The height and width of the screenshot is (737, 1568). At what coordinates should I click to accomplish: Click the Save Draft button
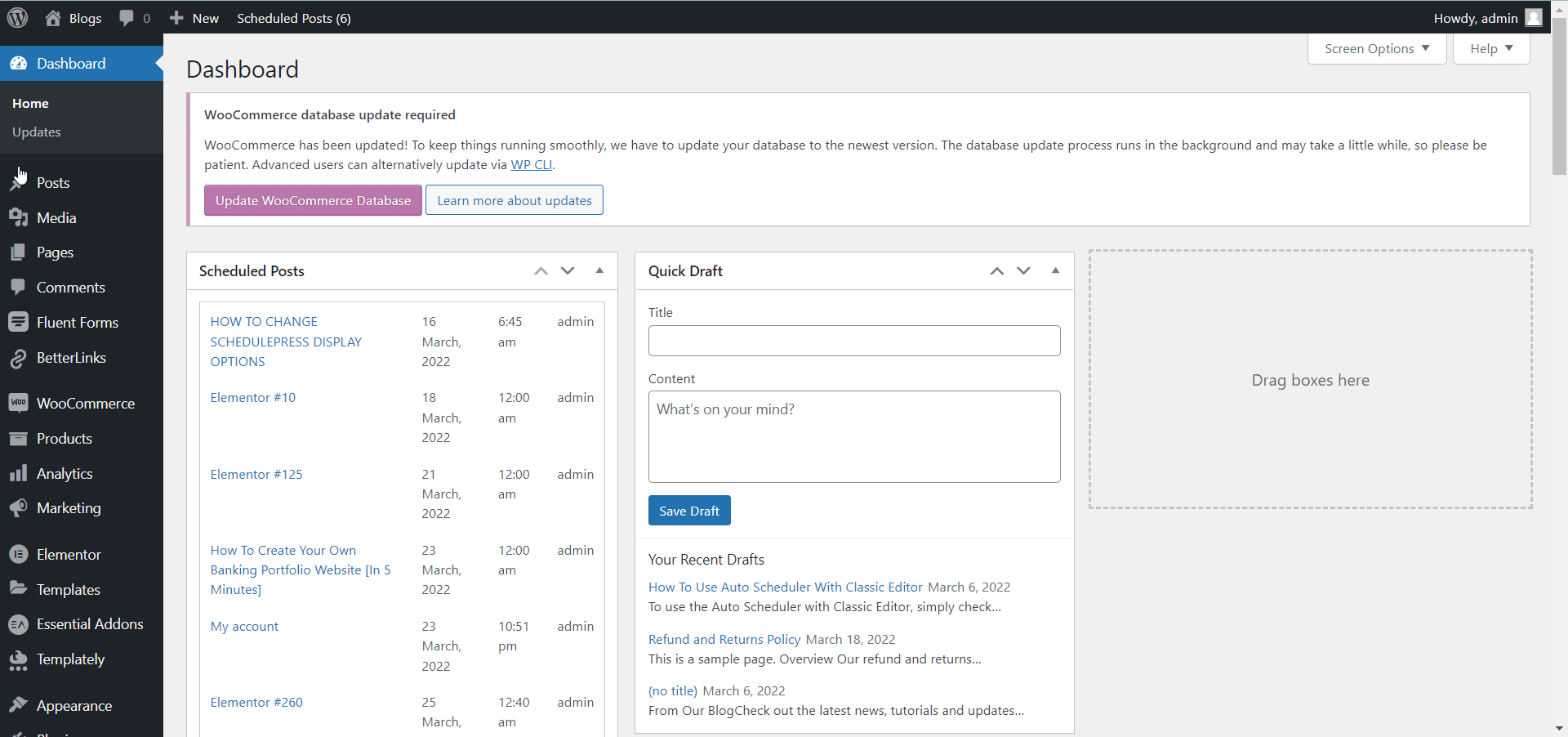[x=689, y=511]
